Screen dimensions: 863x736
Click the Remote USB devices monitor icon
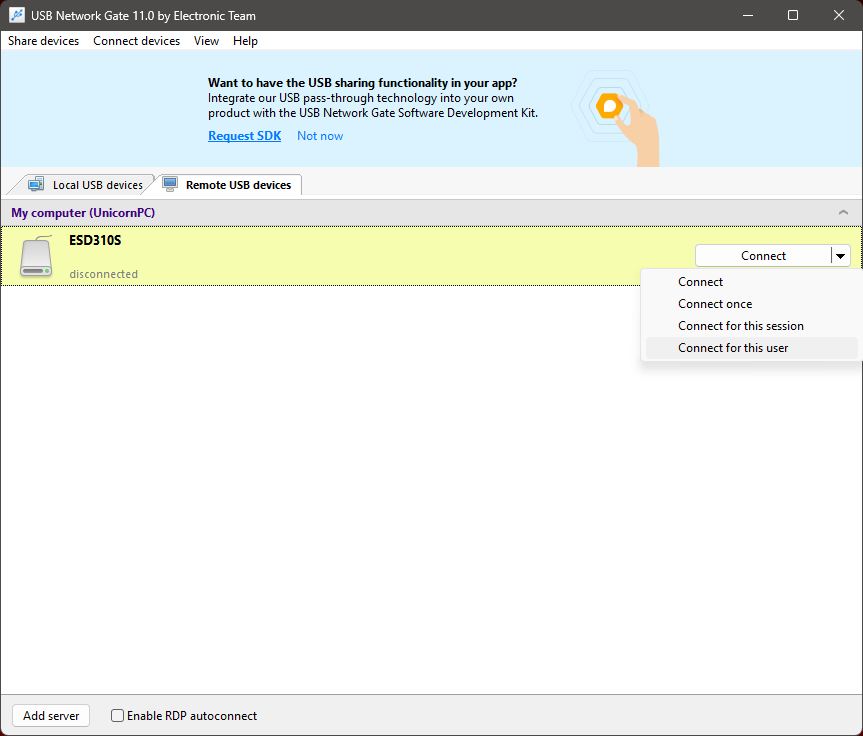point(170,184)
